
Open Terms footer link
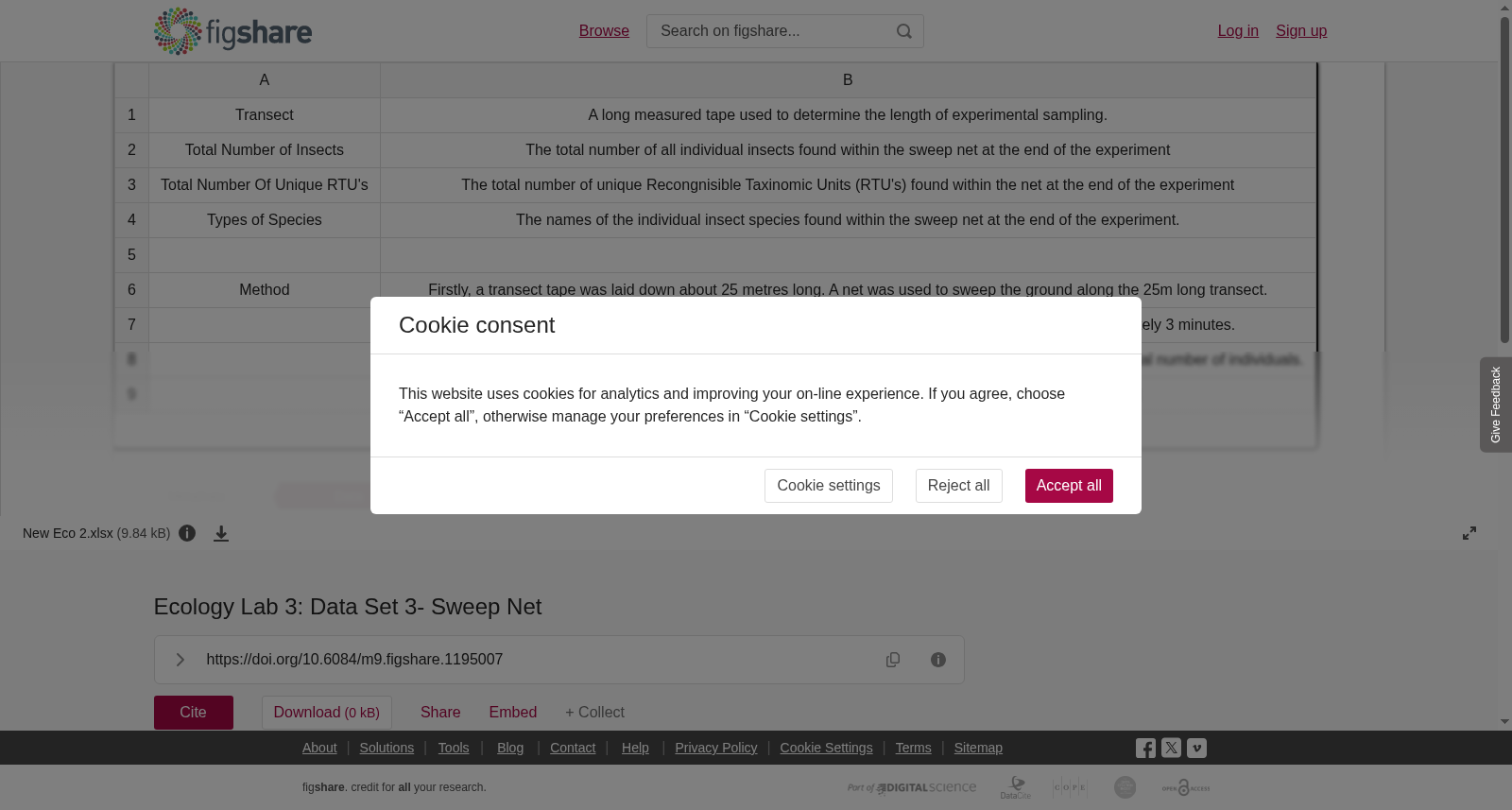click(913, 748)
